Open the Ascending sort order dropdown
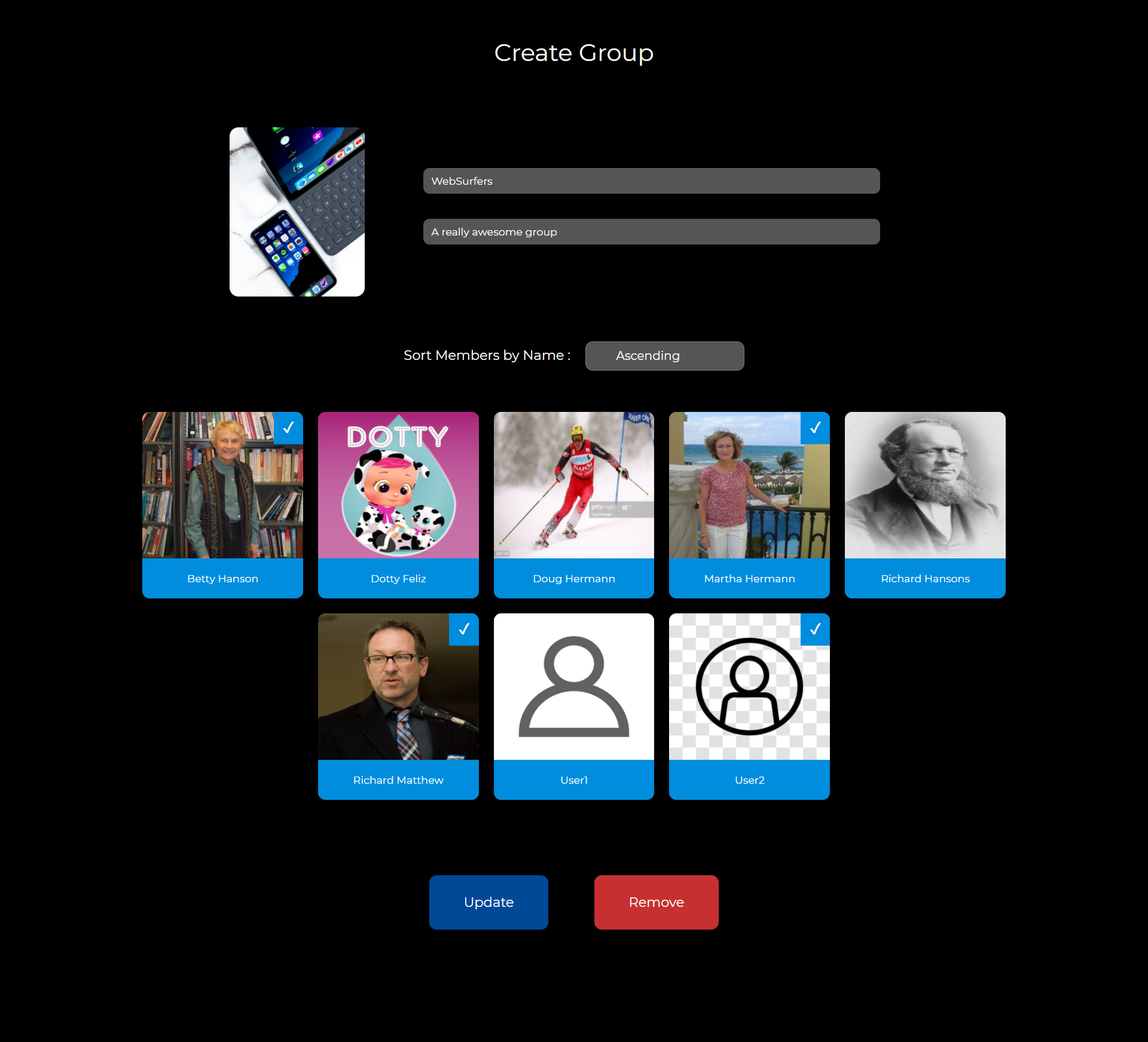The height and width of the screenshot is (1042, 1148). pyautogui.click(x=664, y=356)
